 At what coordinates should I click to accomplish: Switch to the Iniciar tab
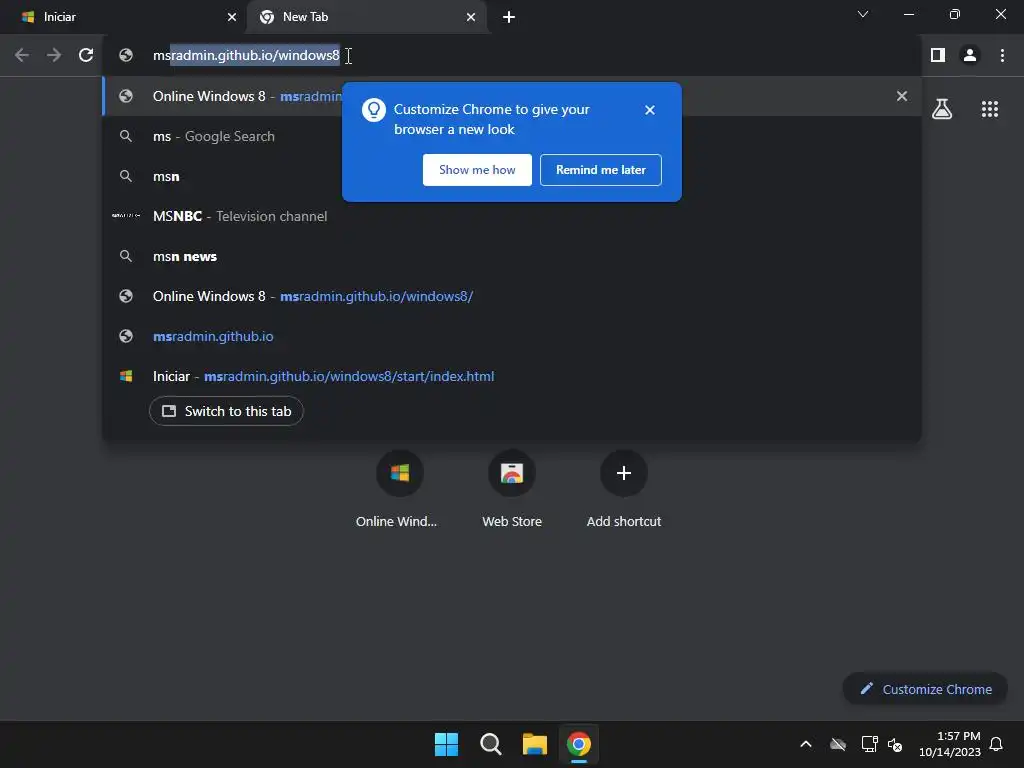122,17
